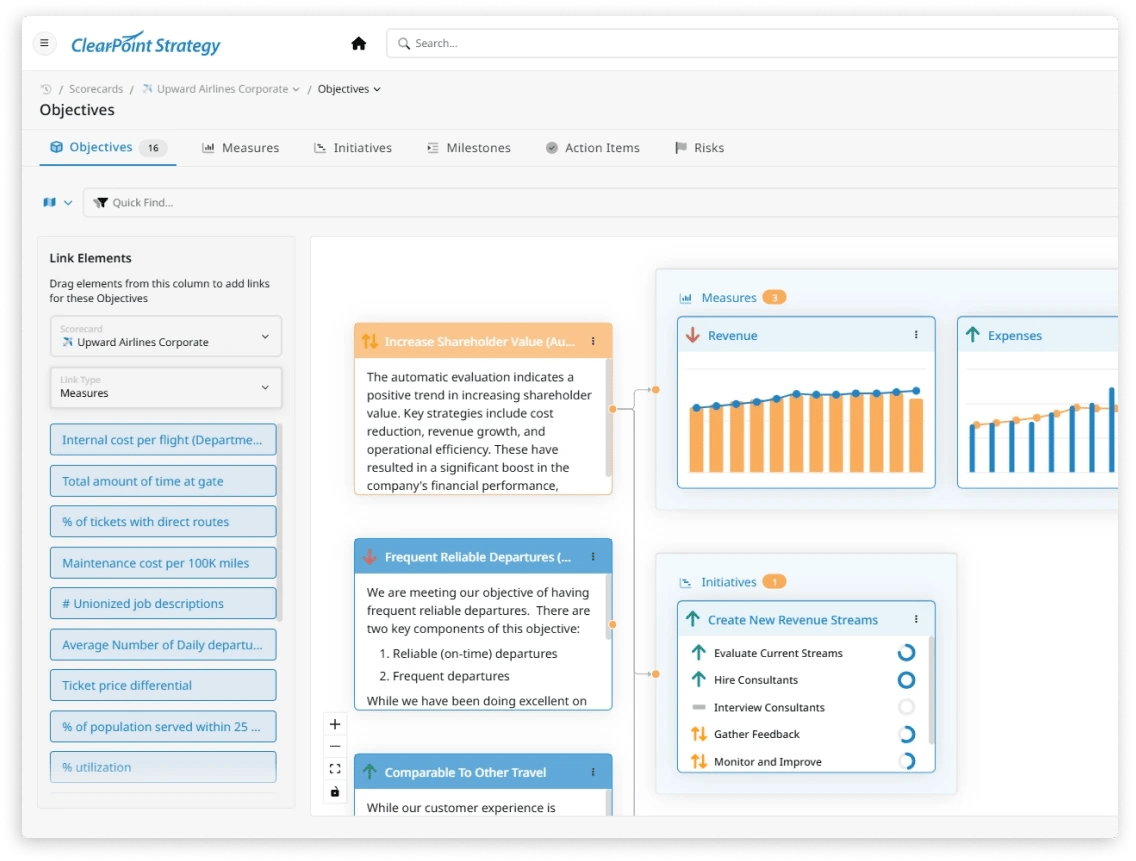The width and height of the screenshot is (1136, 861).
Task: Click Initiatives group gantt icon
Action: pos(685,582)
